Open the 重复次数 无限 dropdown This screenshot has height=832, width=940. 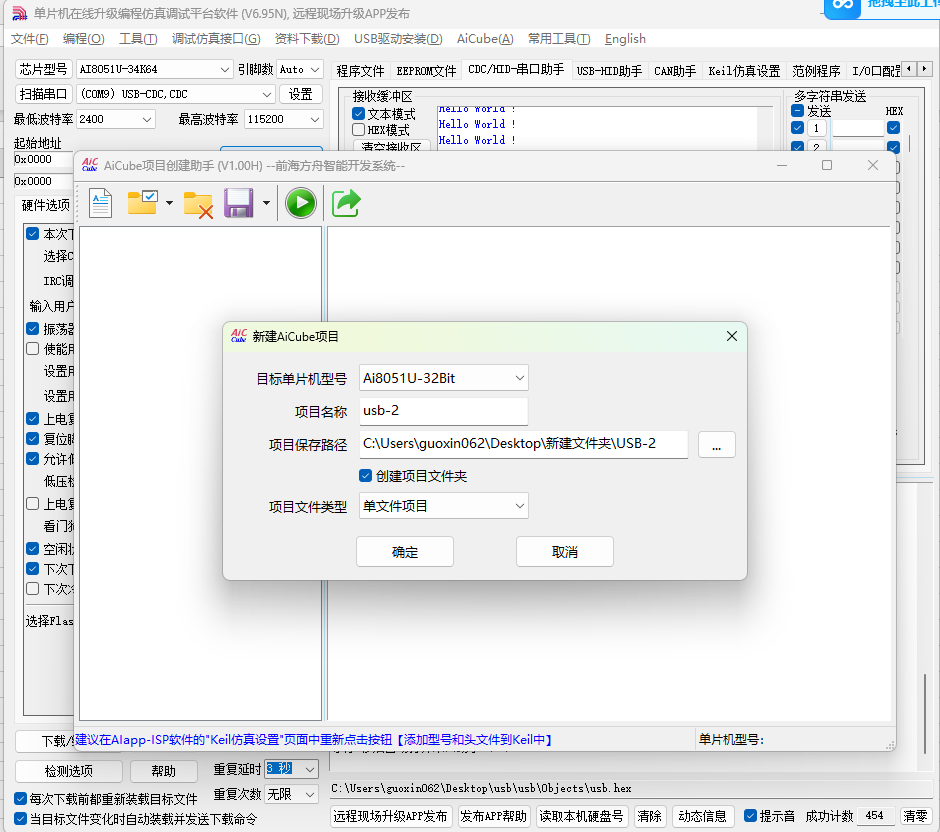tap(291, 795)
